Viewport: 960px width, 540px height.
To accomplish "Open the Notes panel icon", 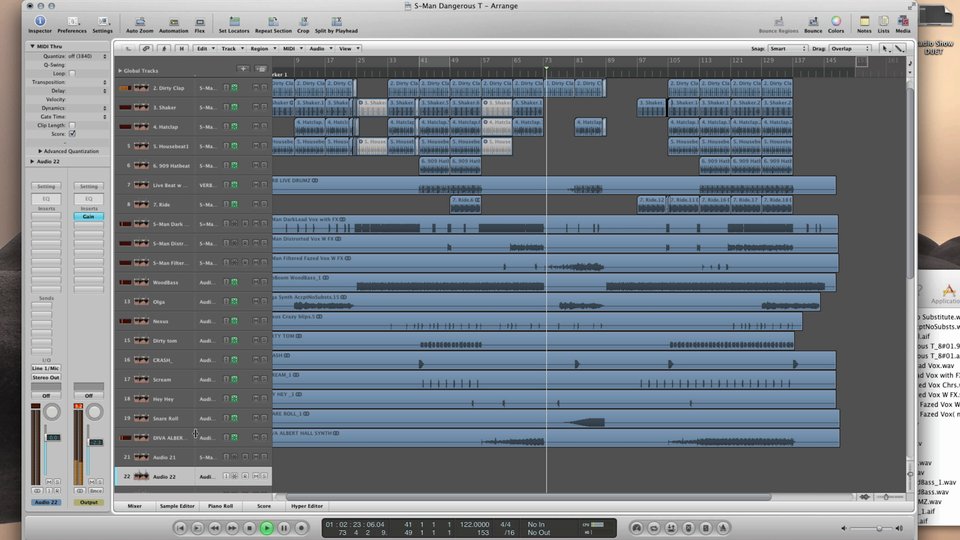I will pyautogui.click(x=864, y=23).
